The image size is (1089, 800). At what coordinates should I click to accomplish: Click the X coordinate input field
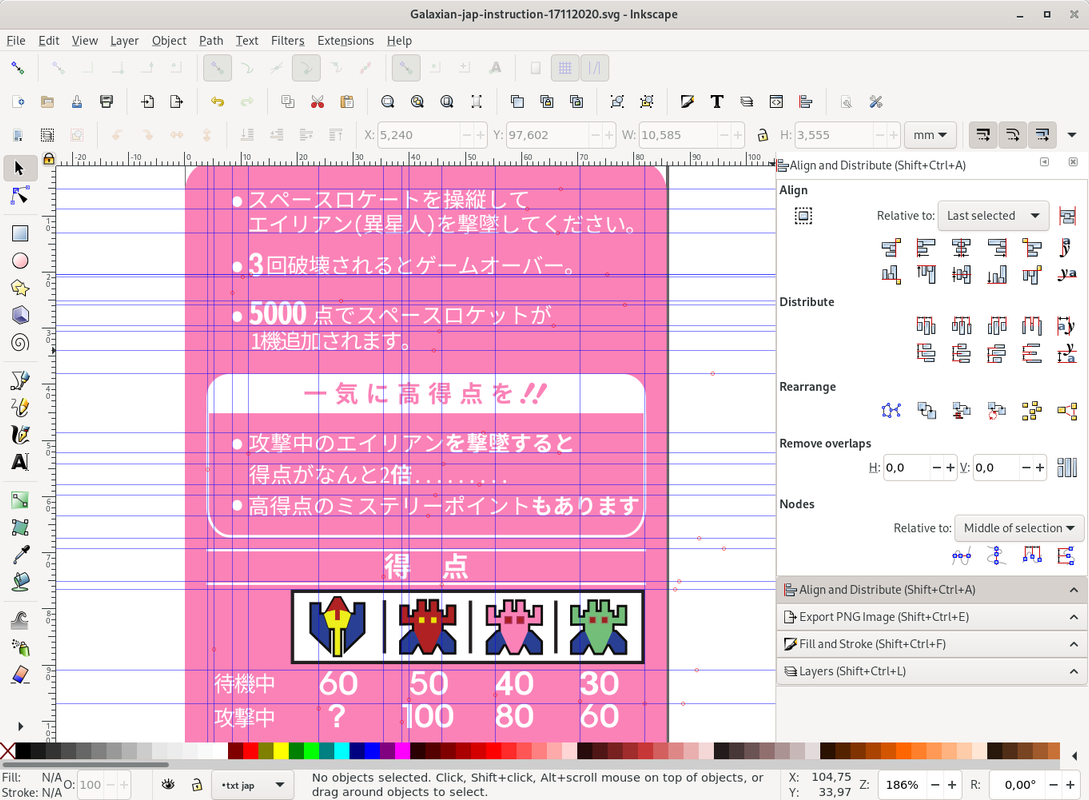[x=418, y=135]
